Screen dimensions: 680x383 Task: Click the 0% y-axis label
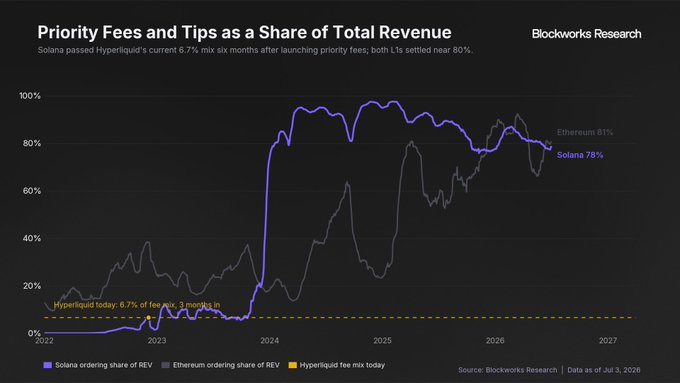tap(34, 333)
